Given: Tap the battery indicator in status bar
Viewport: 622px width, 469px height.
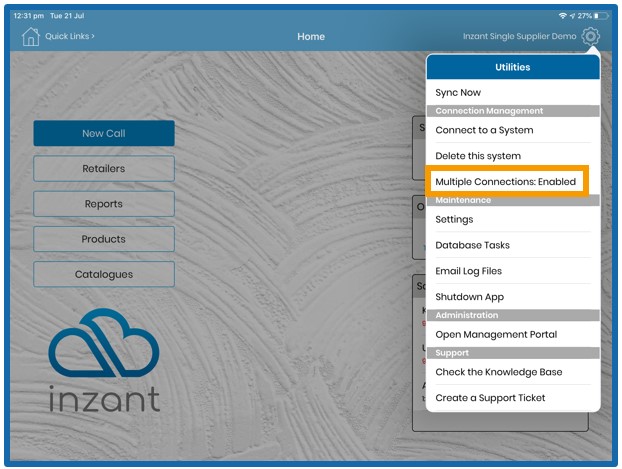Looking at the screenshot, I should [x=601, y=16].
